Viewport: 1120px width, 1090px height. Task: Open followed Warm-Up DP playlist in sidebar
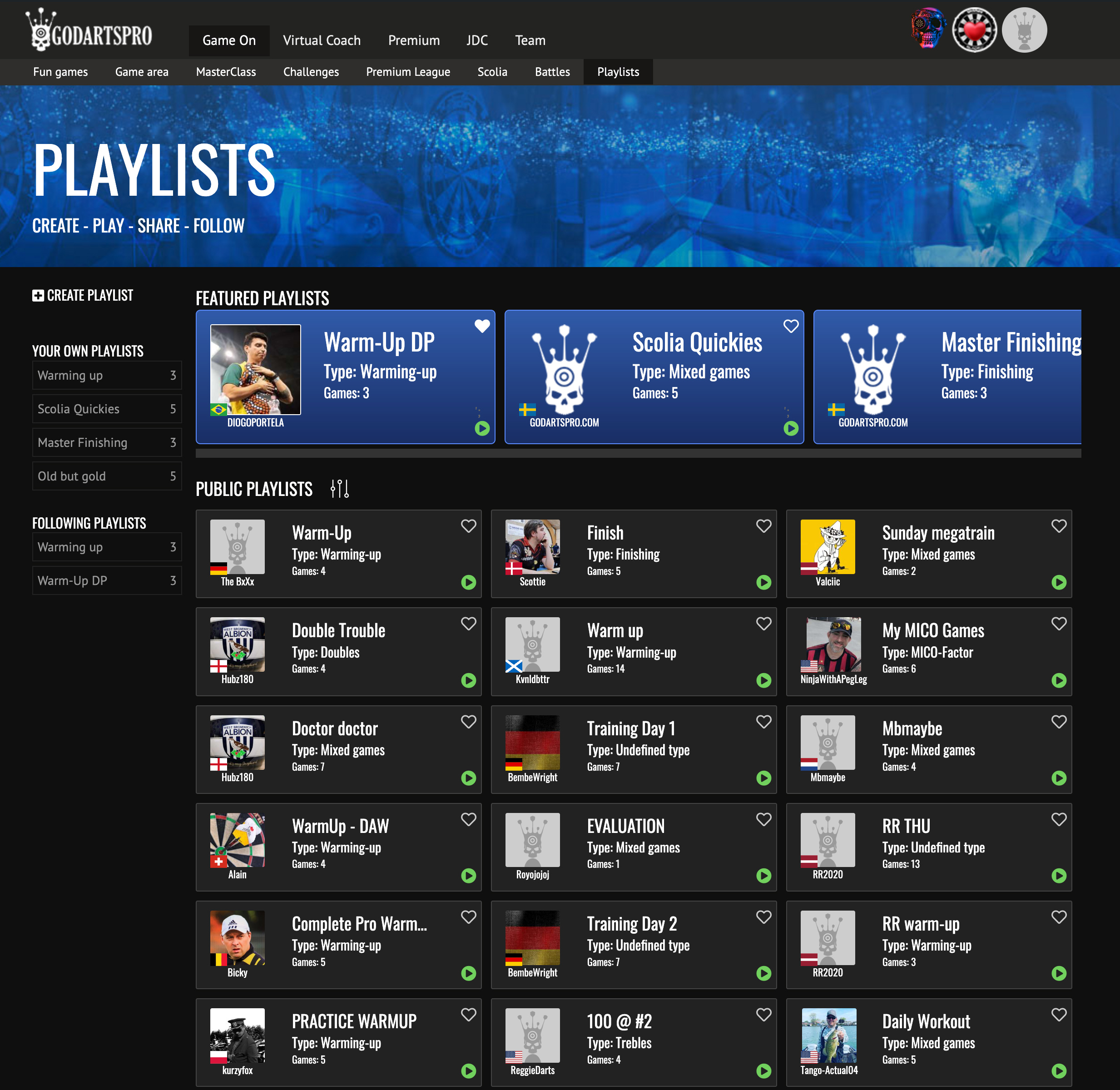106,580
